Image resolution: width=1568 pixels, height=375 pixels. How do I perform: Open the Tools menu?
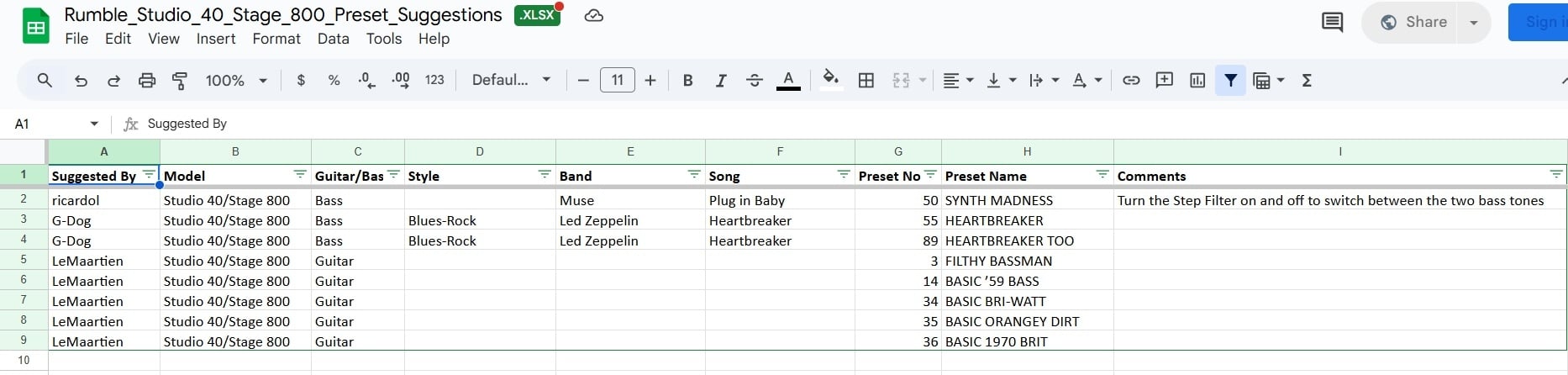point(384,39)
